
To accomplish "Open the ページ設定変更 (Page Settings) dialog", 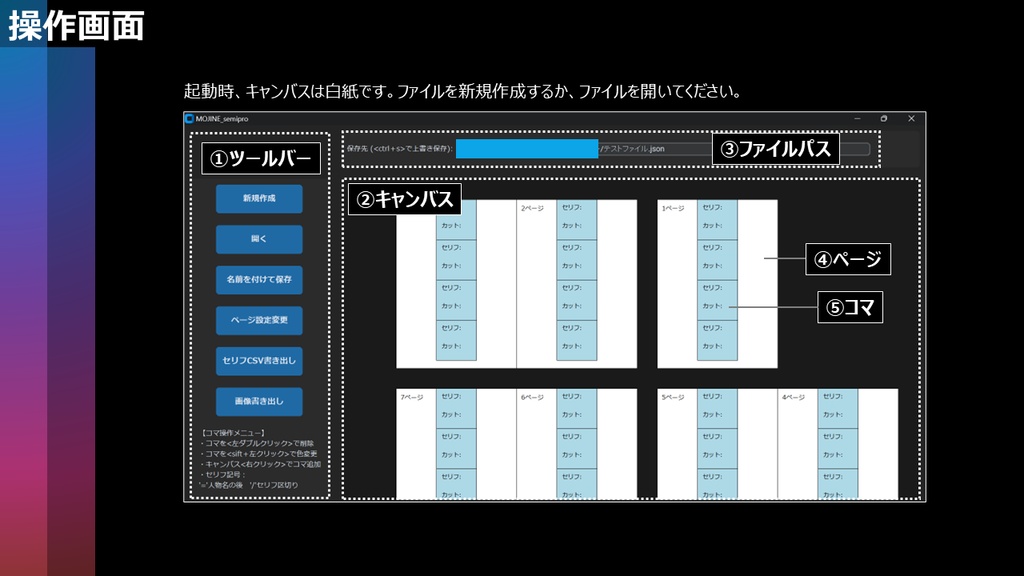I will pyautogui.click(x=261, y=321).
